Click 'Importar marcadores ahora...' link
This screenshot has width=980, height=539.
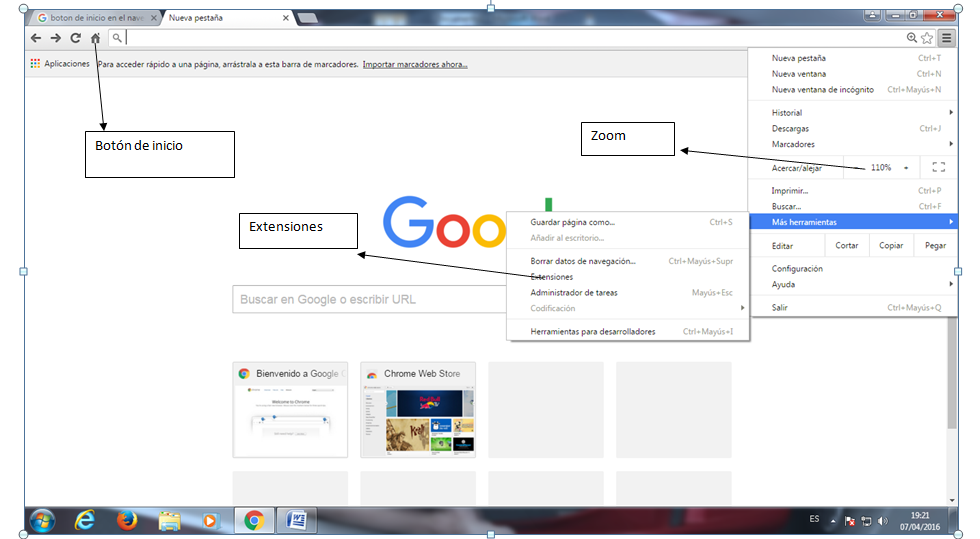click(415, 64)
